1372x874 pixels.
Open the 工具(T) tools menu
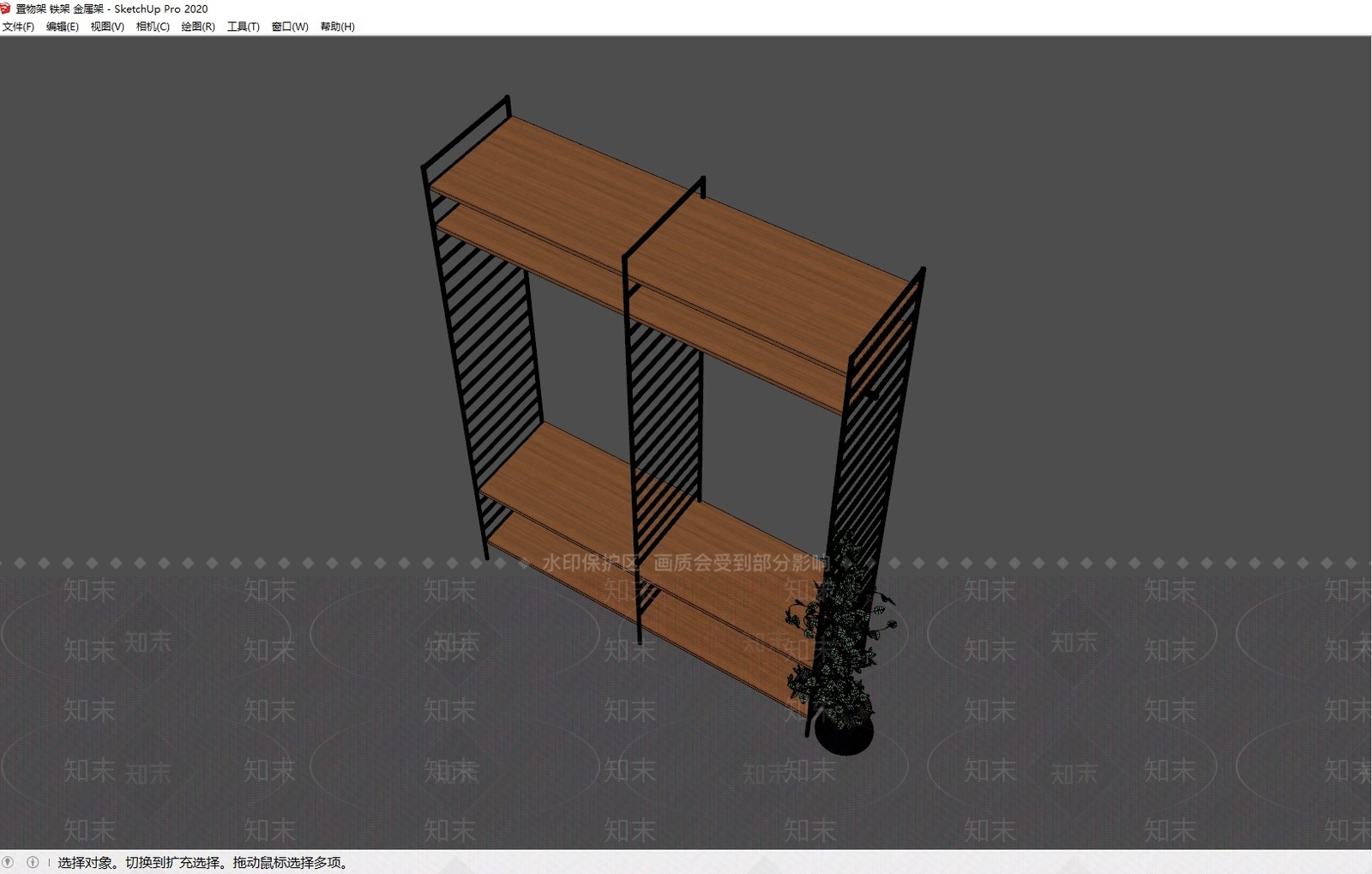point(244,27)
